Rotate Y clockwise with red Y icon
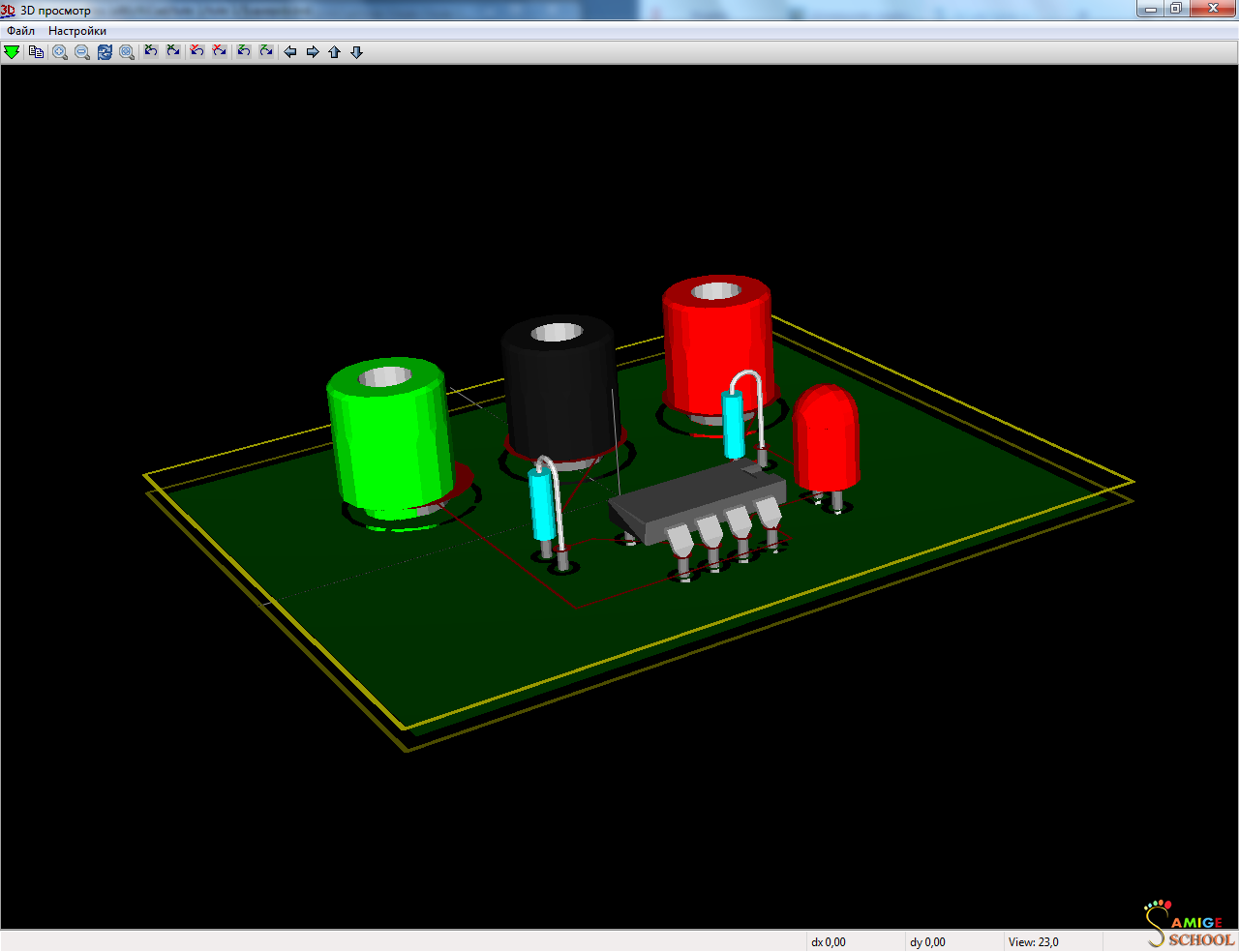1239x952 pixels. click(220, 51)
